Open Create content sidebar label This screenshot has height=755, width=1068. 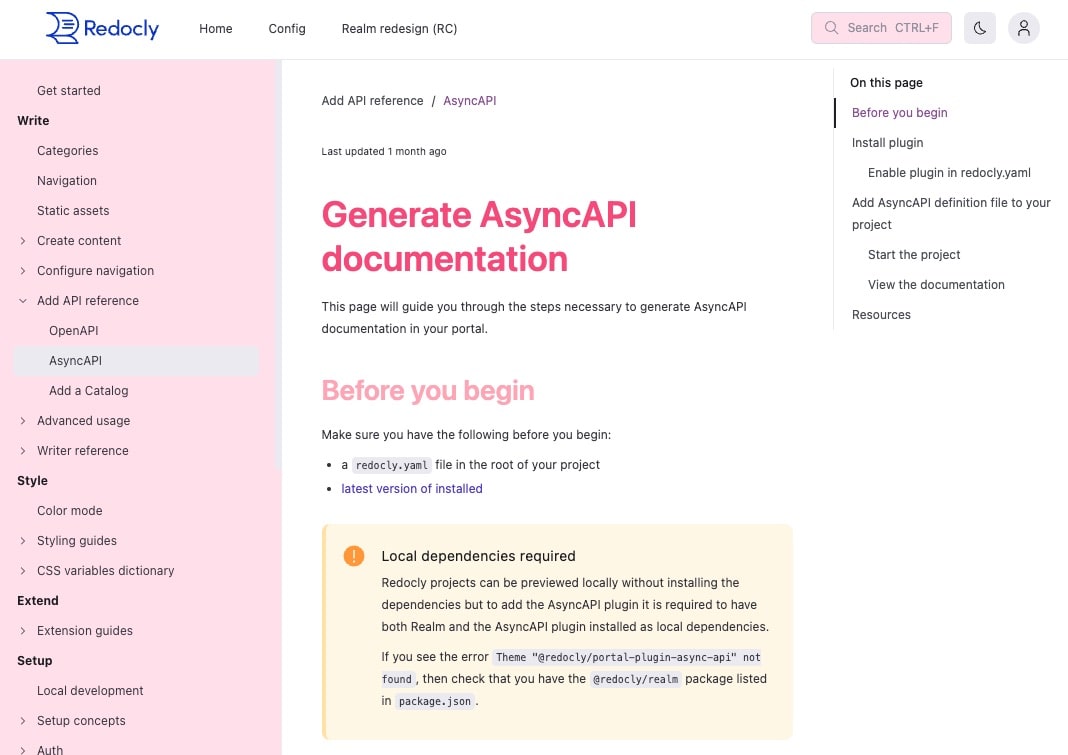79,241
